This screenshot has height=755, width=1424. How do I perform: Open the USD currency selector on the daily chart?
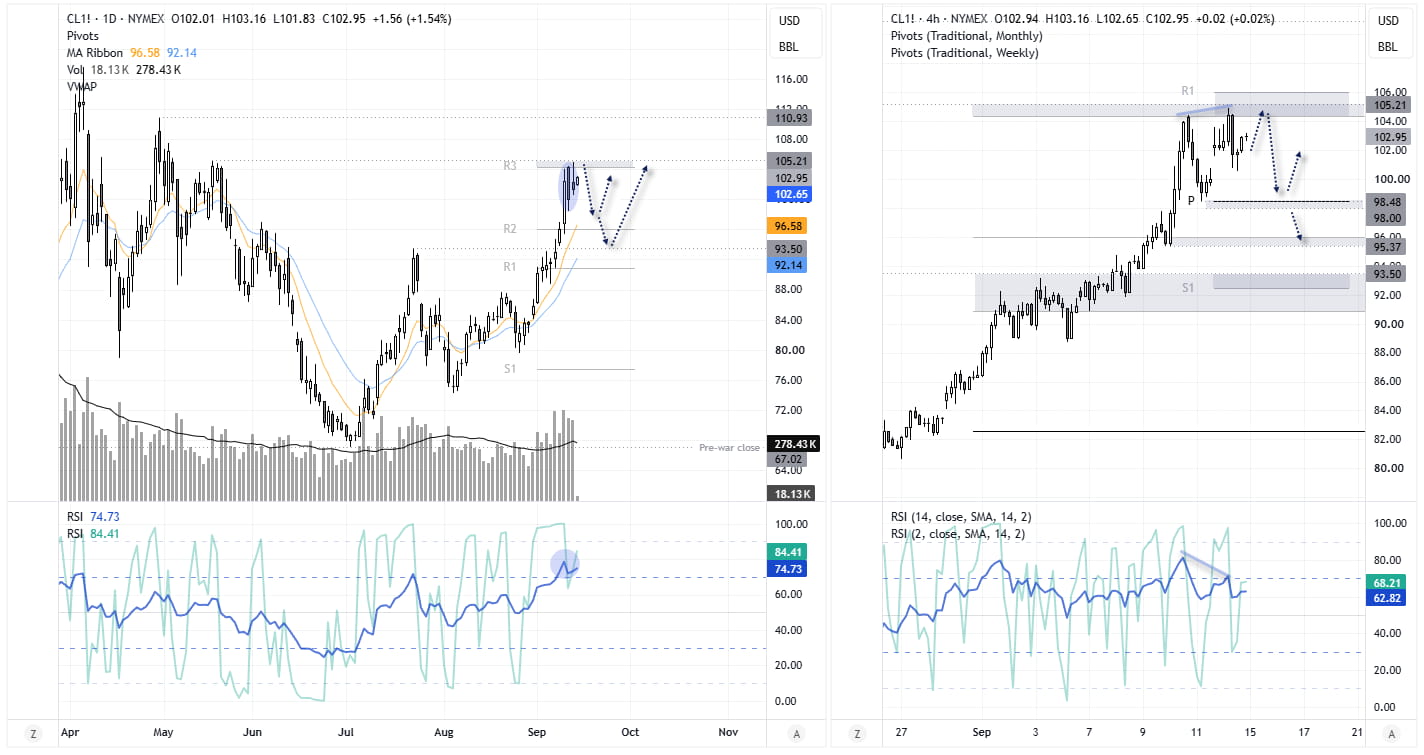[789, 21]
